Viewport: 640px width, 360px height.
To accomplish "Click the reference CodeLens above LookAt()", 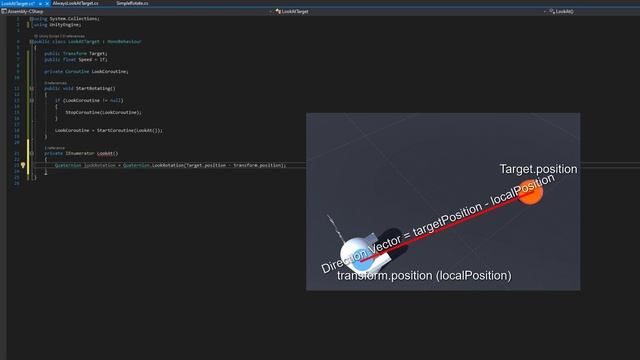I will 55,148.
